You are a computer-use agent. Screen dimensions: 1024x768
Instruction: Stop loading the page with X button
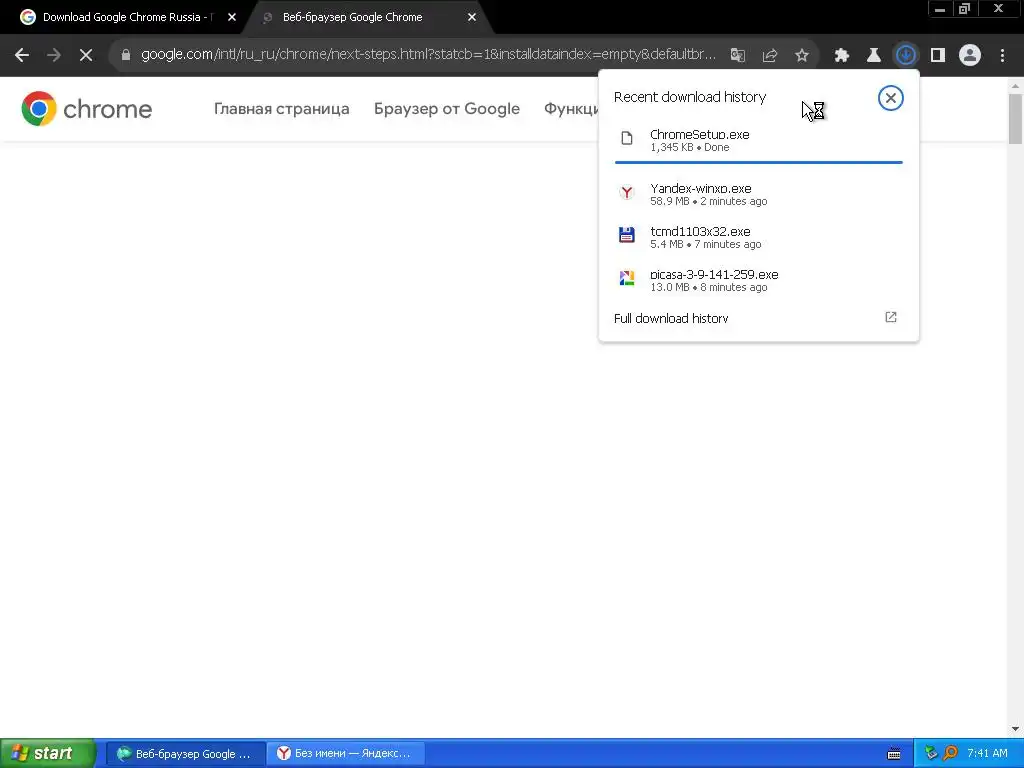(86, 55)
